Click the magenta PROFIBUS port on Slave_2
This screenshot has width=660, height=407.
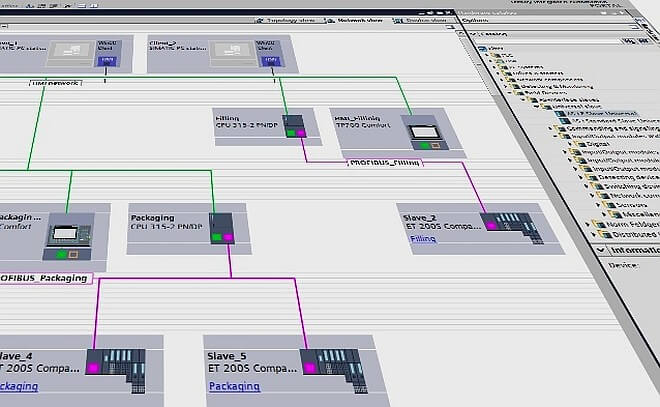pyautogui.click(x=491, y=226)
